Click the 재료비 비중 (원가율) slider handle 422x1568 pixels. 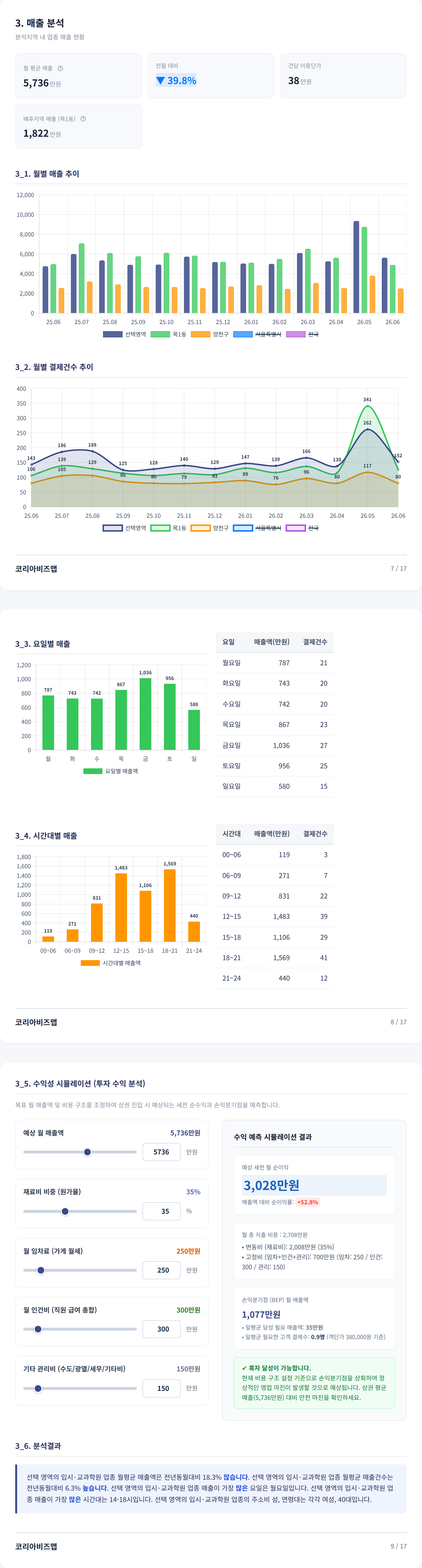click(65, 1211)
